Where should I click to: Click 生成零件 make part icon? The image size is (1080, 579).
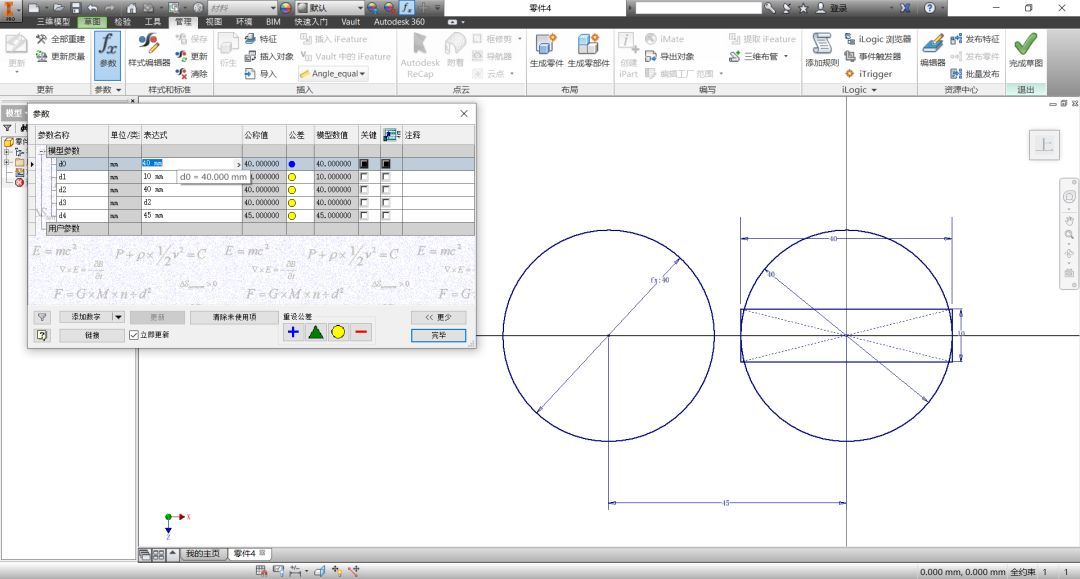tap(546, 44)
